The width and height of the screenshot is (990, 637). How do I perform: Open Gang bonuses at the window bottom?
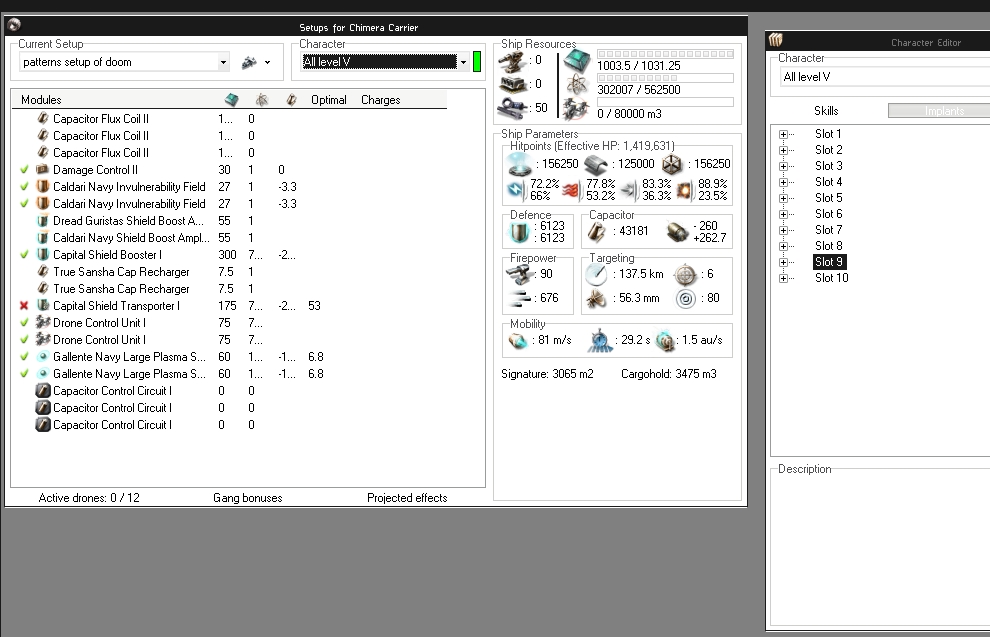248,498
